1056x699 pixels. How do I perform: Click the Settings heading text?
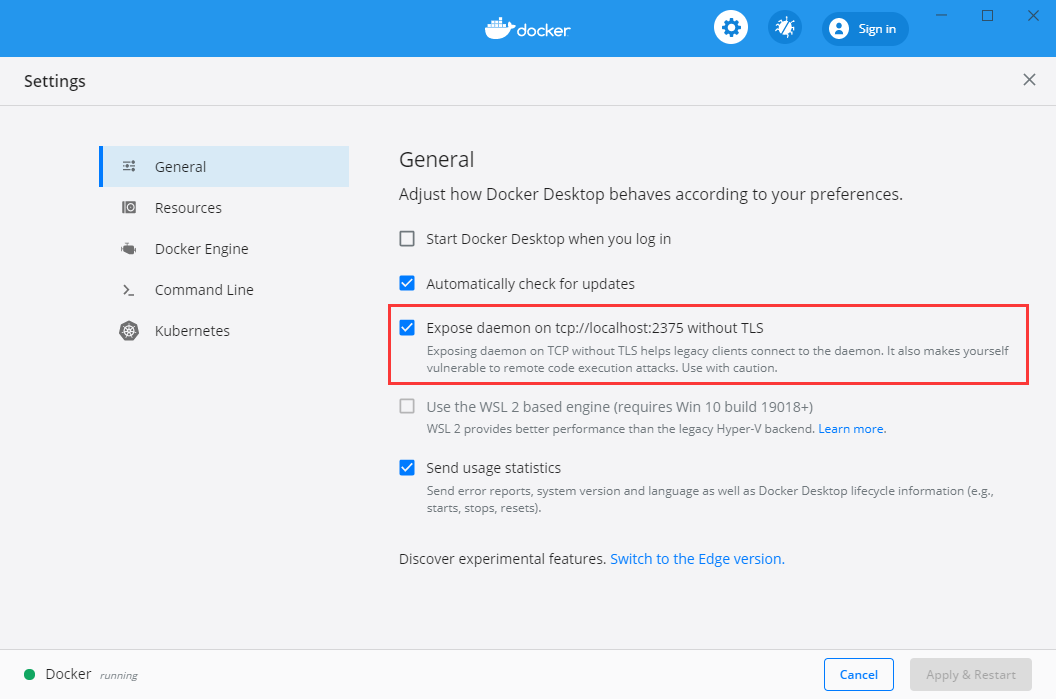55,81
